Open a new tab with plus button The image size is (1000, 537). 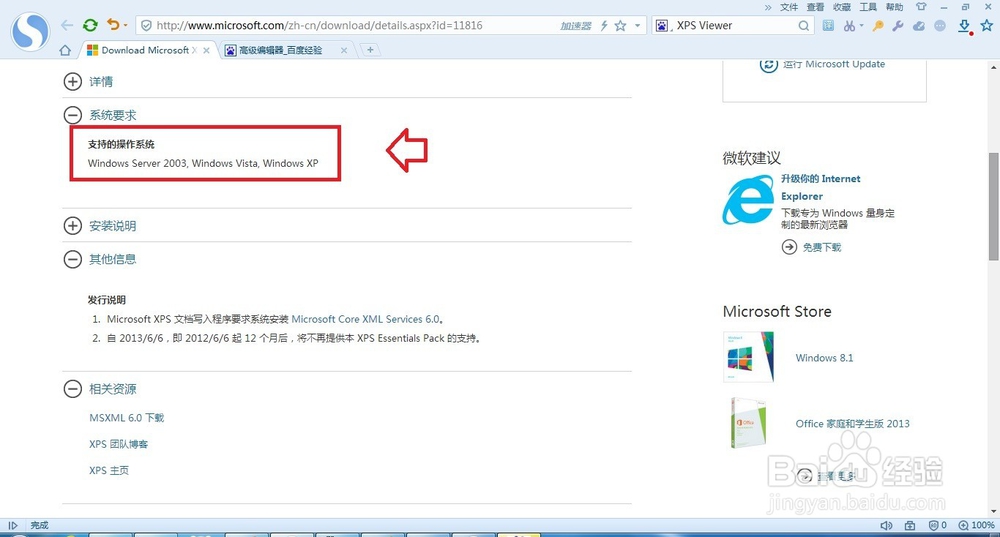click(x=370, y=50)
